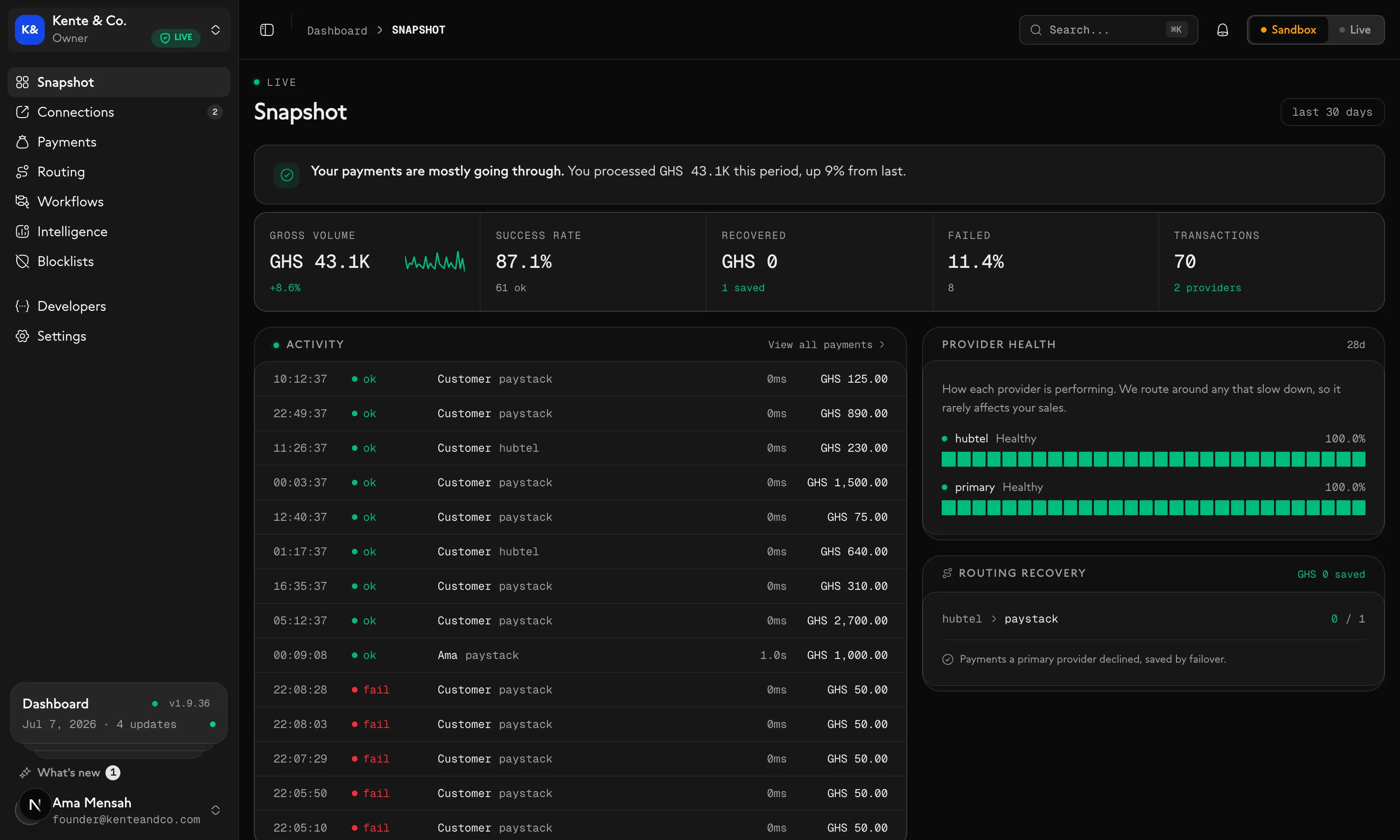This screenshot has width=1400, height=840.
Task: Toggle the sidebar panel icon
Action: [266, 30]
